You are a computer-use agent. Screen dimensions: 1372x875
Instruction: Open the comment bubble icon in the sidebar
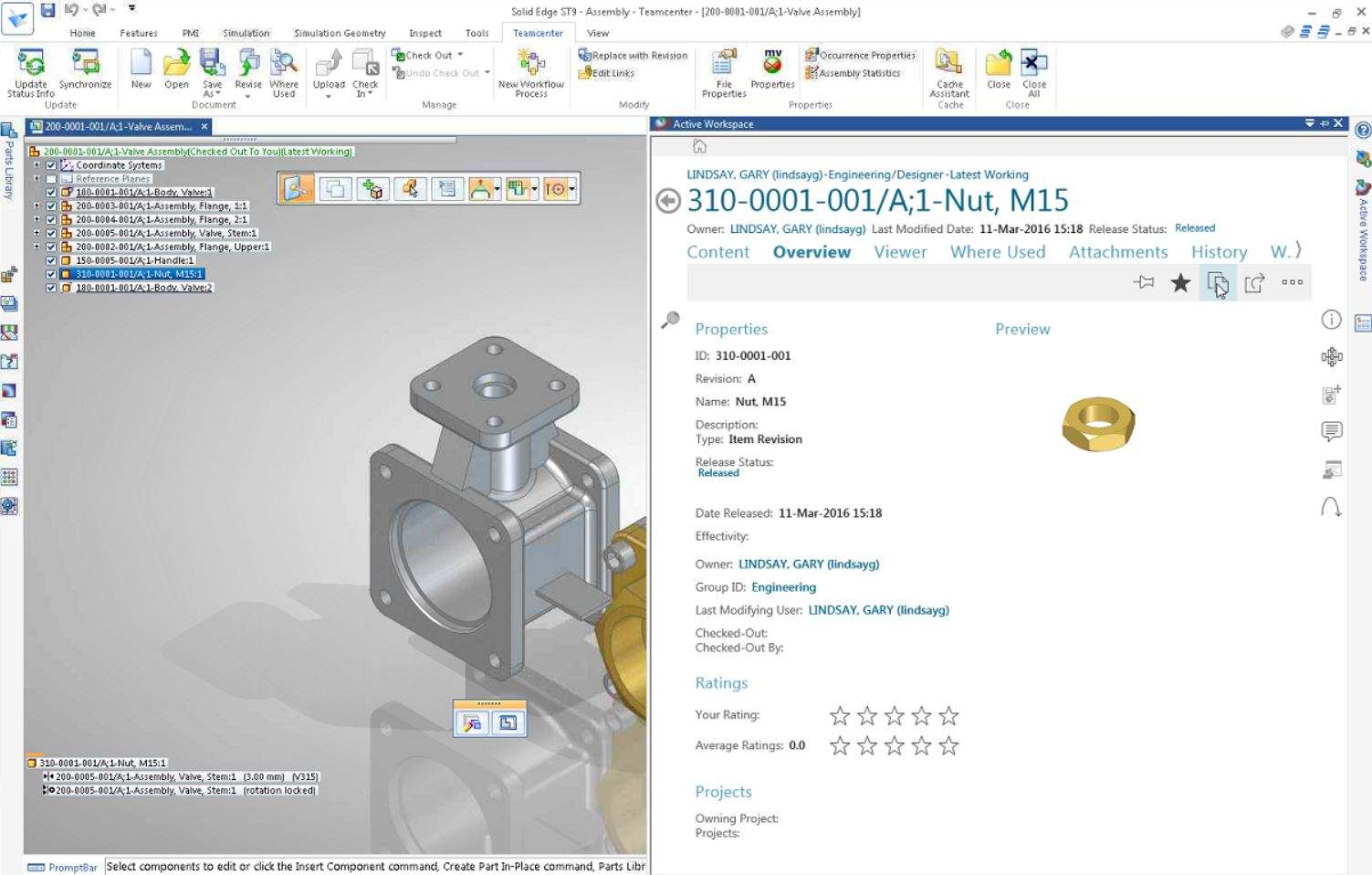tap(1332, 431)
